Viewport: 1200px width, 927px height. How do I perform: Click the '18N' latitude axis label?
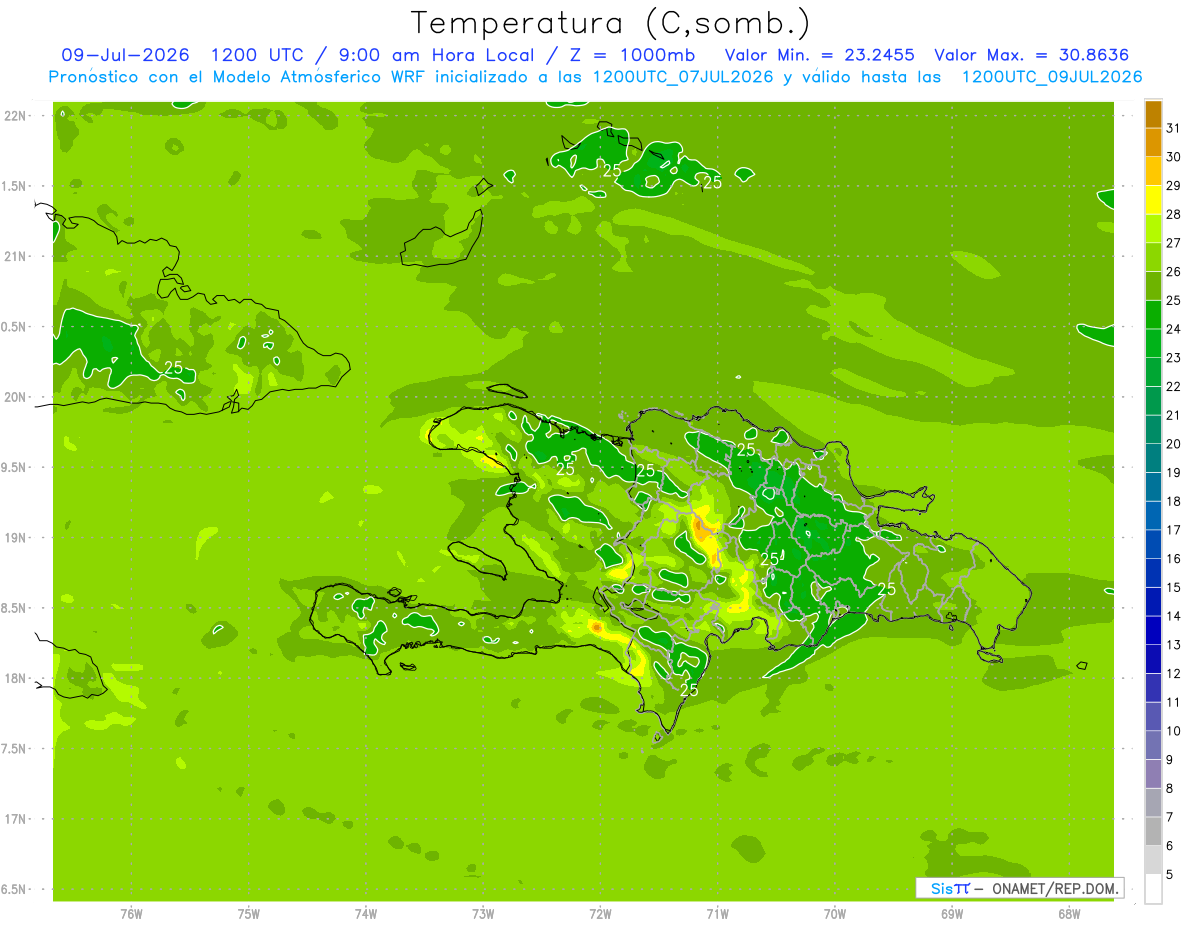point(16,678)
